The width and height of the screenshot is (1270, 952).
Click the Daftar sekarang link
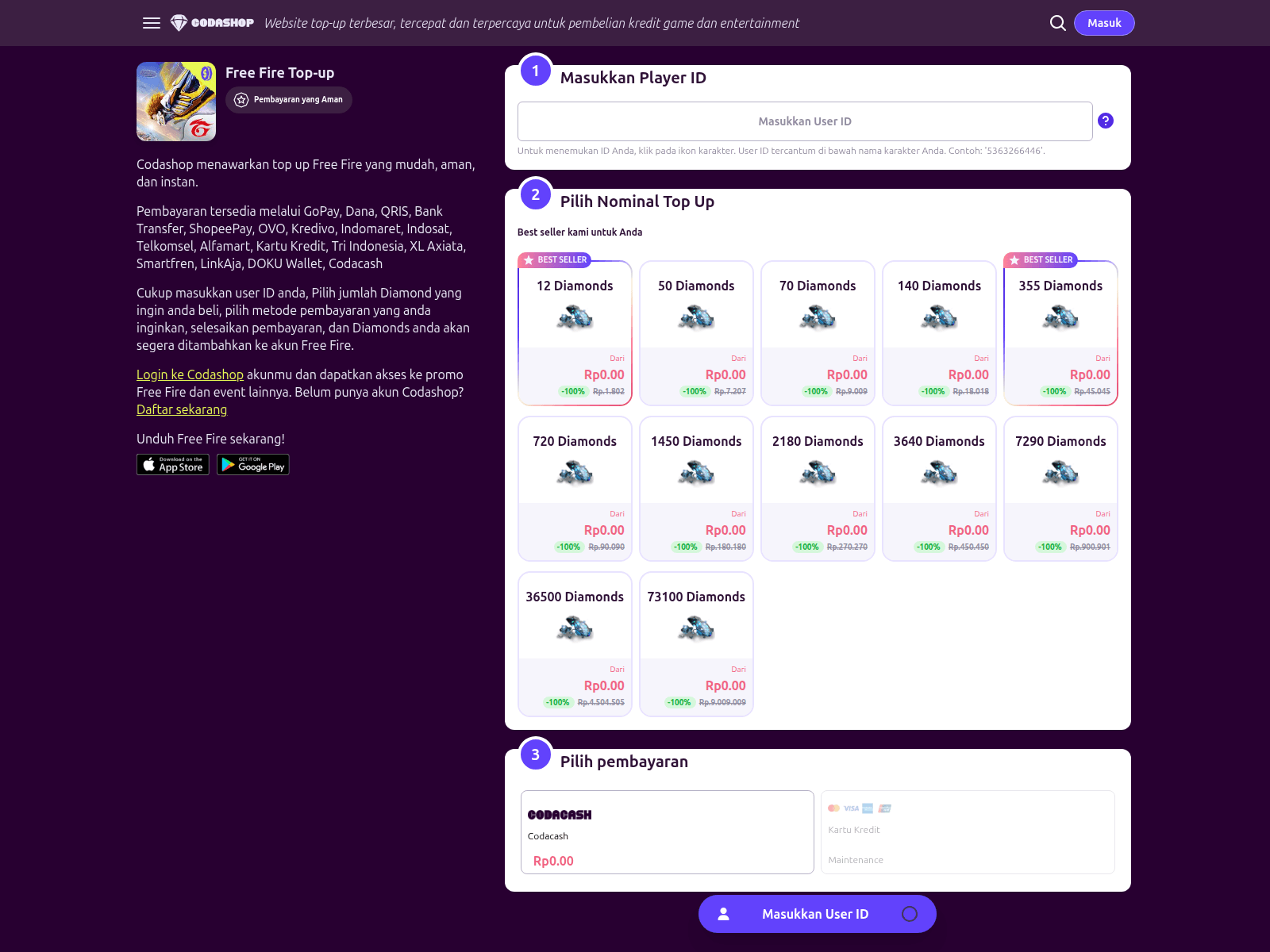(x=182, y=409)
